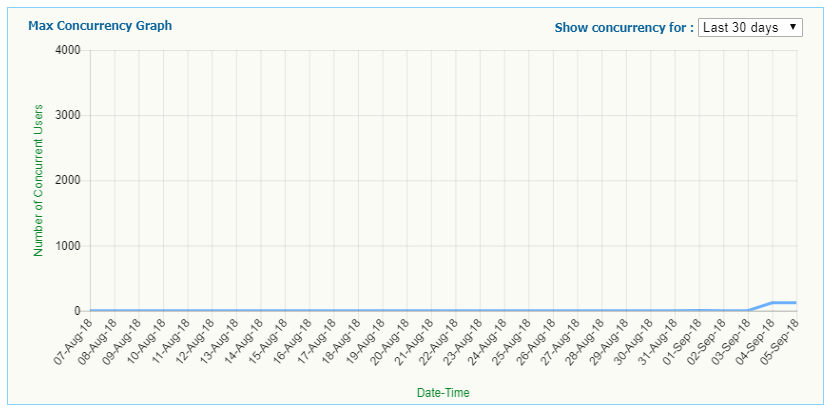Click the 'Number of Concurrent Users' axis title
Image resolution: width=832 pixels, height=412 pixels.
pos(39,180)
